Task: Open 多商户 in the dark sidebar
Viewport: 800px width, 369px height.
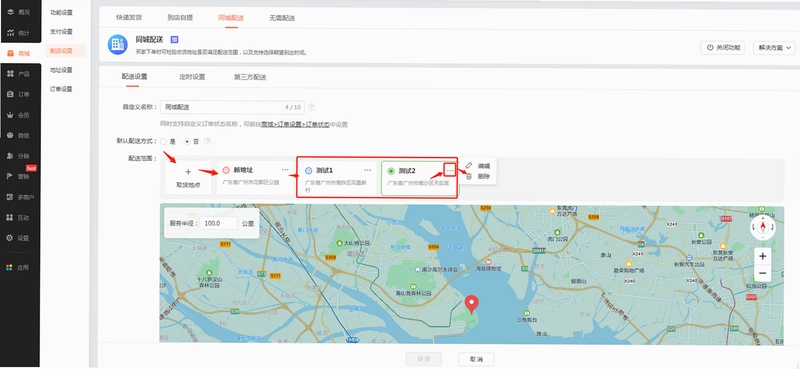Action: pos(19,197)
